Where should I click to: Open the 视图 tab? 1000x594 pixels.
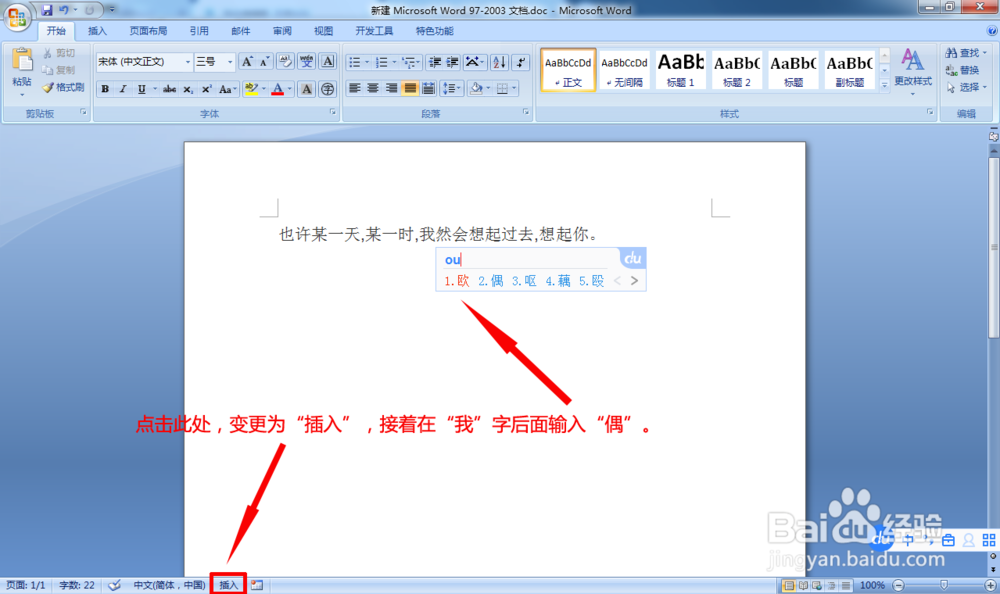tap(323, 31)
